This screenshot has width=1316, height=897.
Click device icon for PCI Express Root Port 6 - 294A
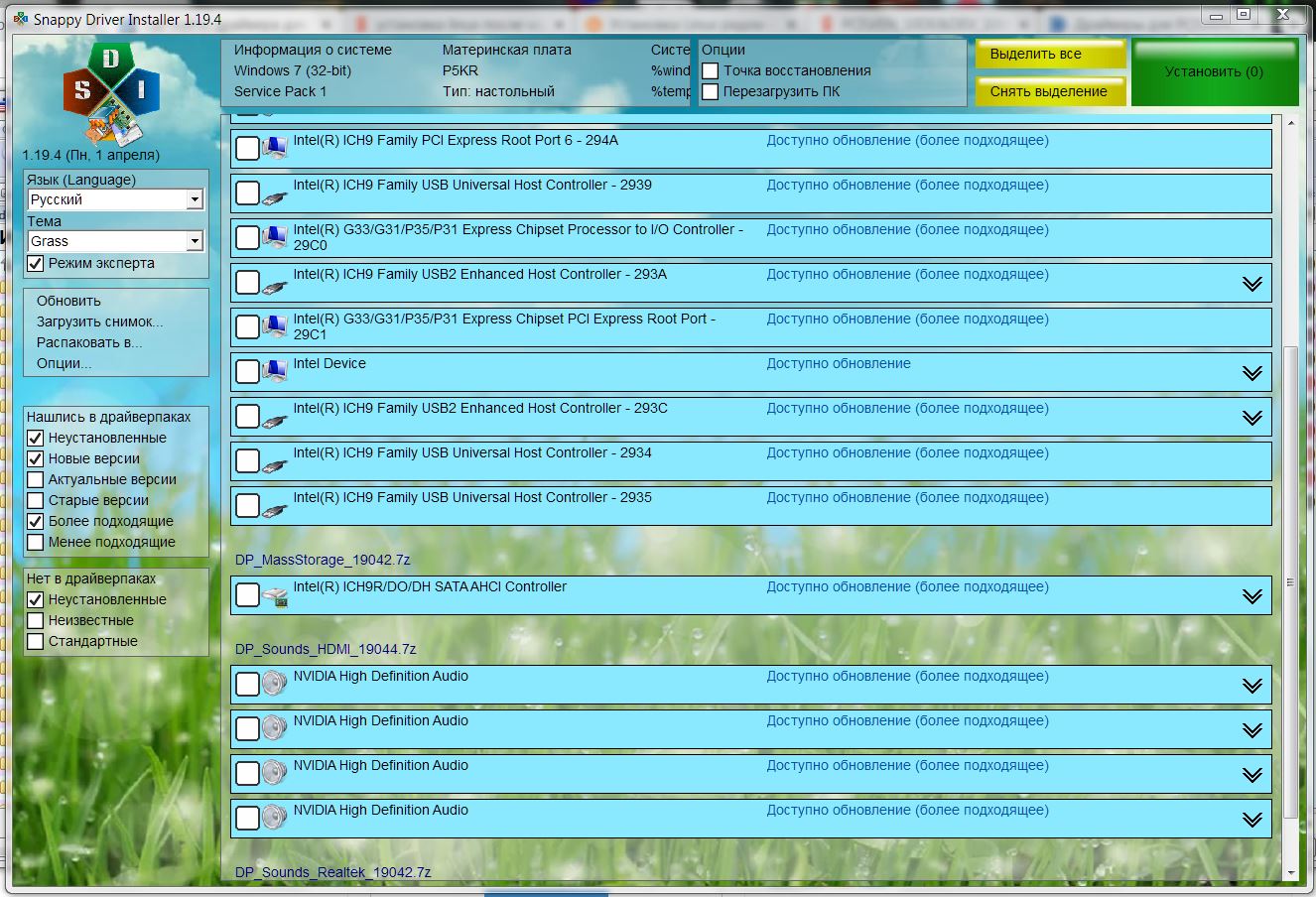(x=275, y=149)
